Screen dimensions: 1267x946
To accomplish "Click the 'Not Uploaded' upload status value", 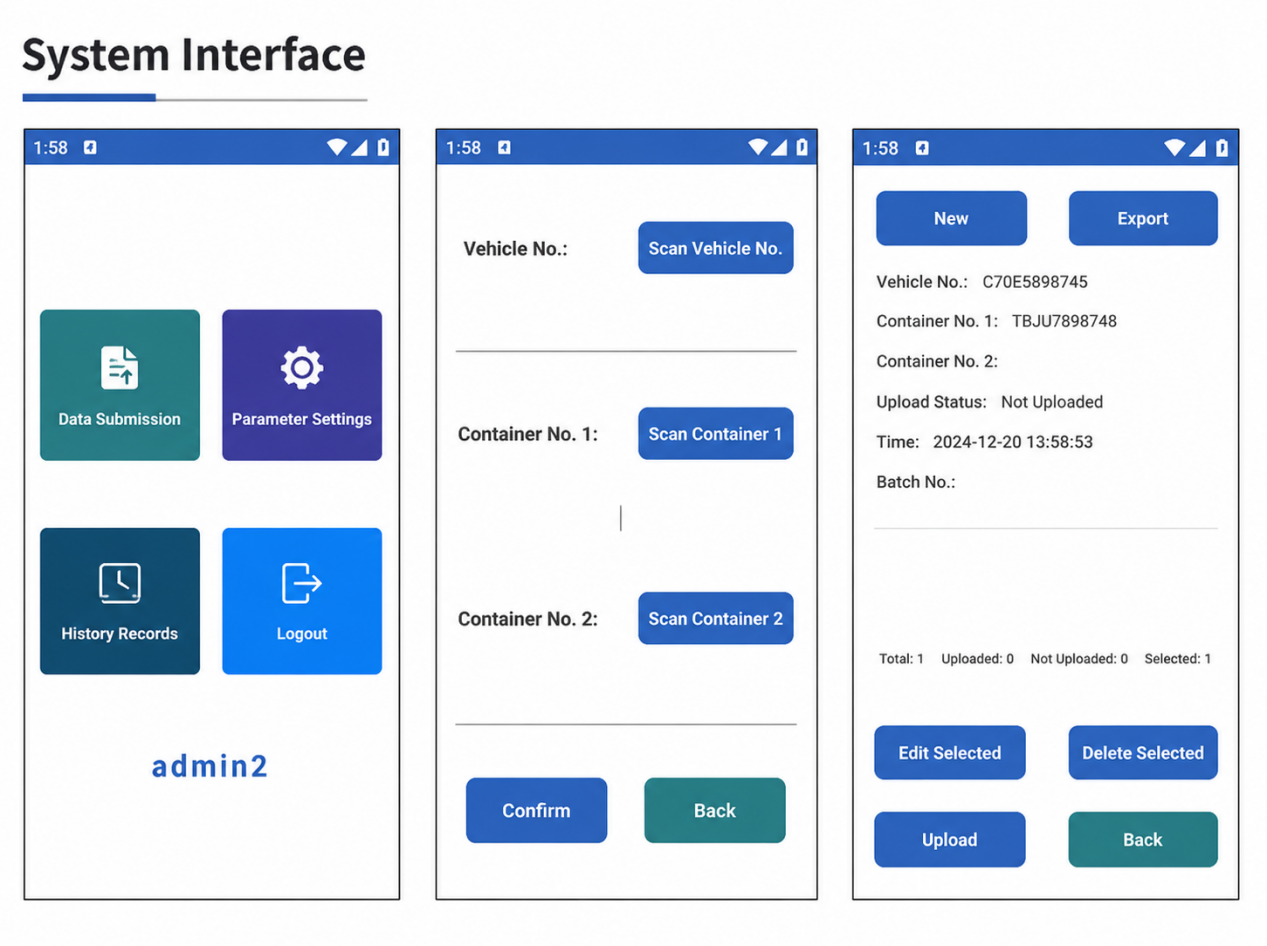I will (1052, 402).
